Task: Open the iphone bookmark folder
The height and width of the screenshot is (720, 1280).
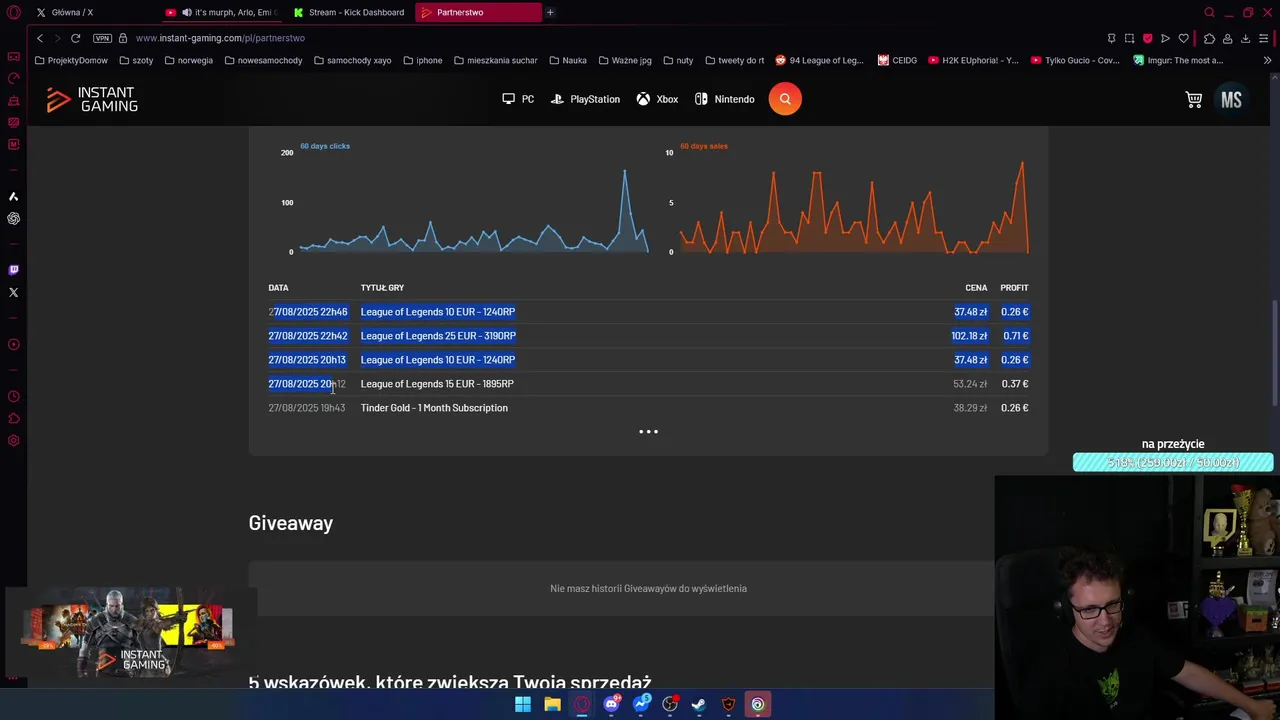Action: coord(422,60)
